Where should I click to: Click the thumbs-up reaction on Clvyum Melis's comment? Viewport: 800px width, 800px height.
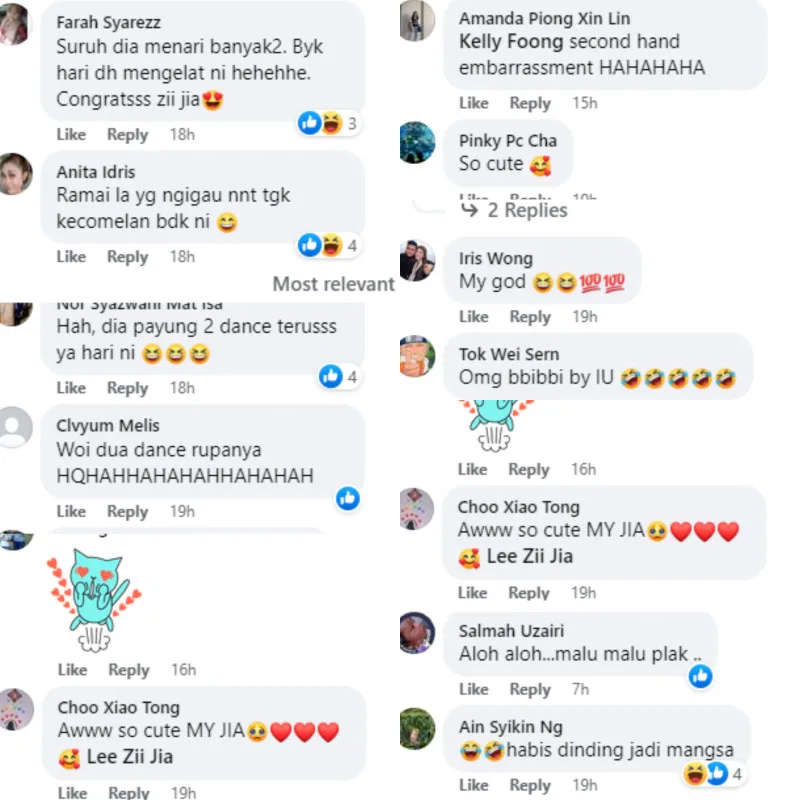[348, 498]
